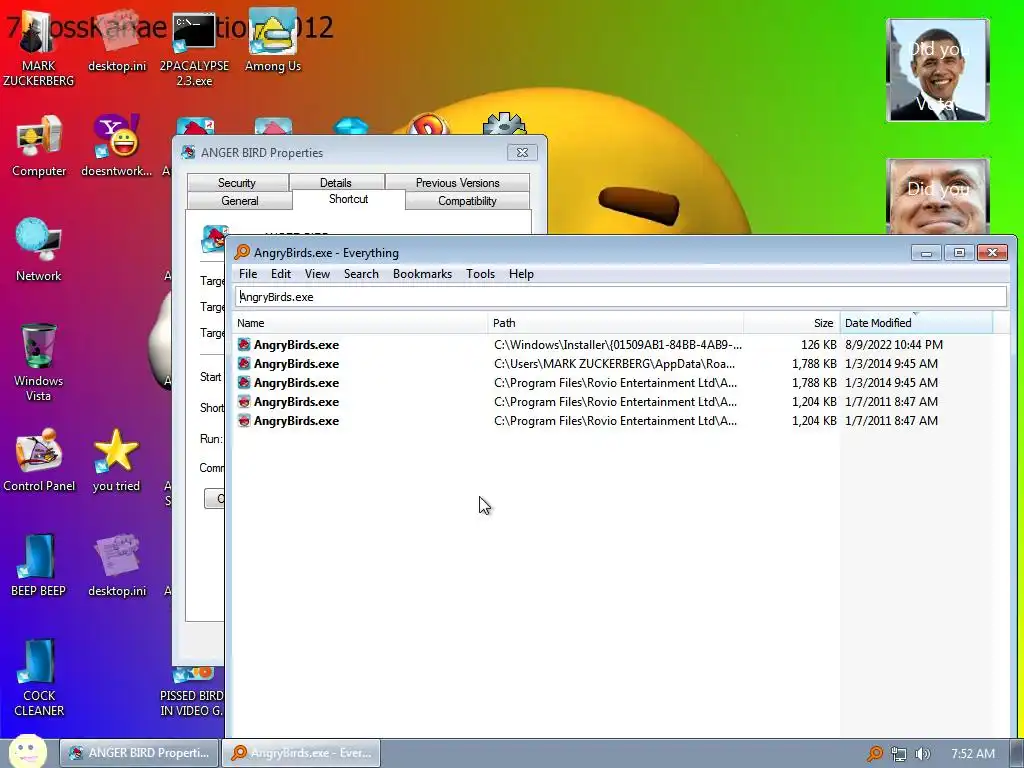Click the gear icon behind the Properties window

tap(504, 123)
